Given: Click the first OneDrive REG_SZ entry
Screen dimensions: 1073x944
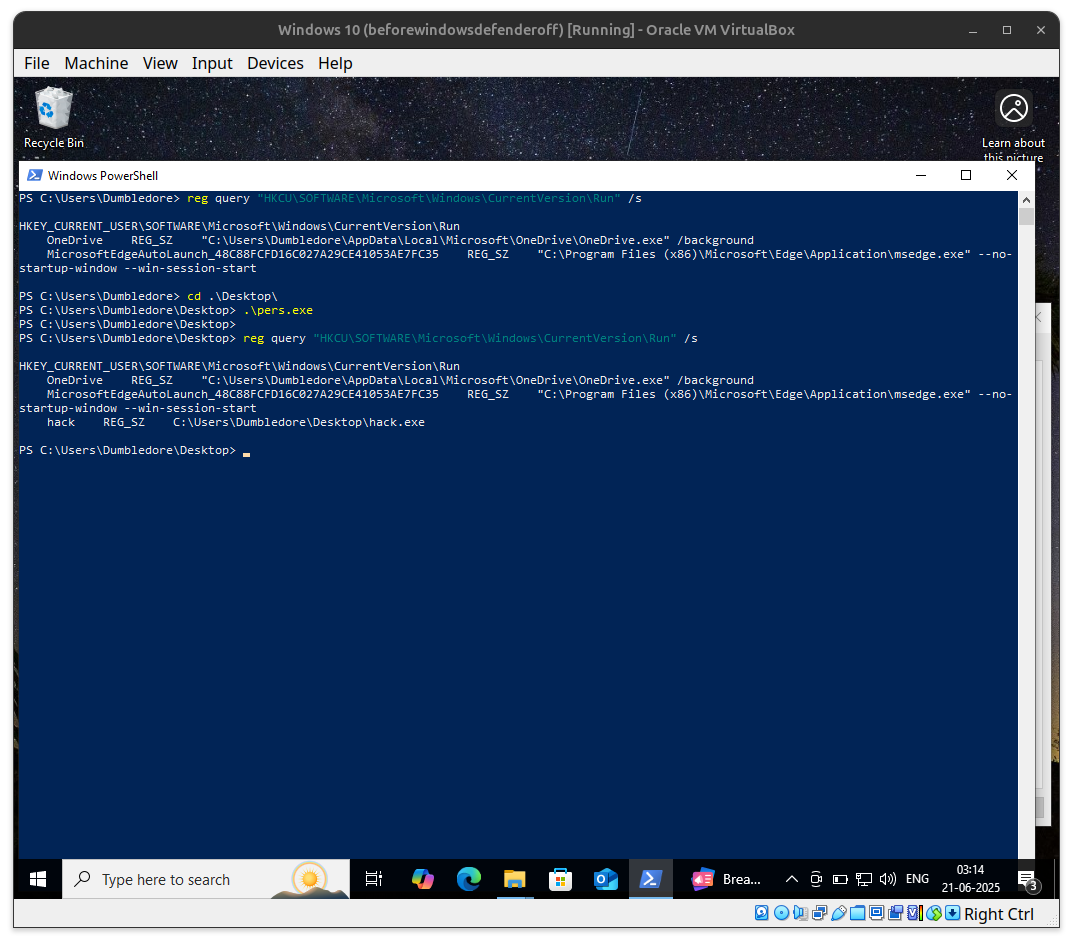Looking at the screenshot, I should click(x=400, y=240).
